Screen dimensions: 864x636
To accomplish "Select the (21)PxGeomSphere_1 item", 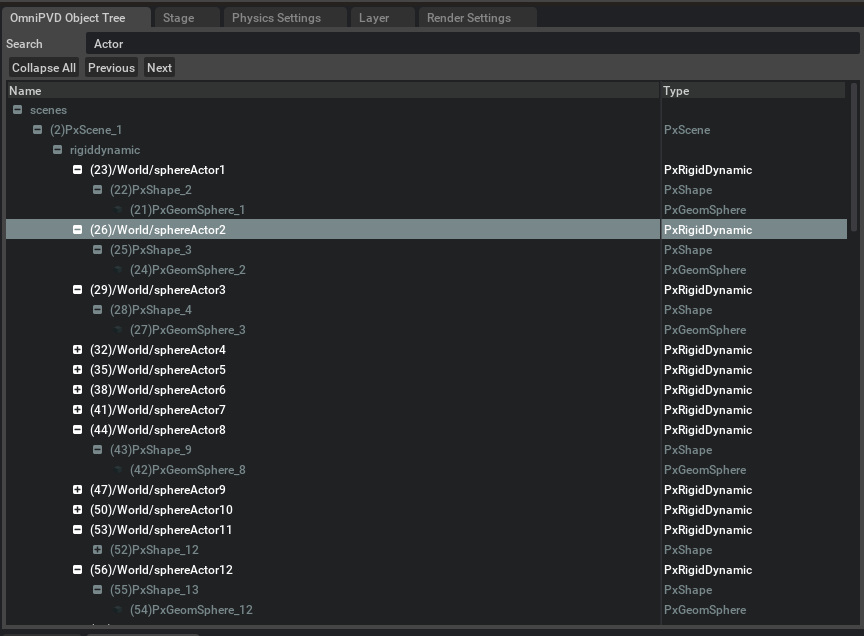I will (187, 210).
